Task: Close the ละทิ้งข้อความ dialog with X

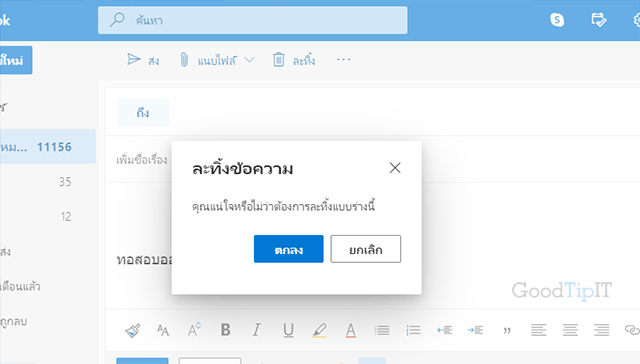Action: tap(395, 168)
